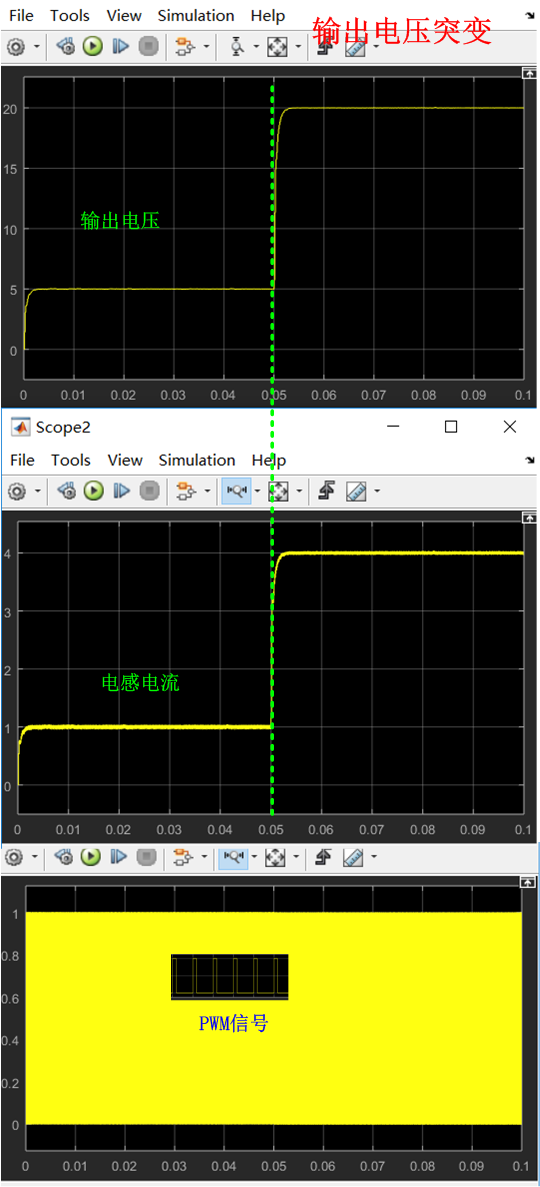Open View menu in Scope2 window

125,460
